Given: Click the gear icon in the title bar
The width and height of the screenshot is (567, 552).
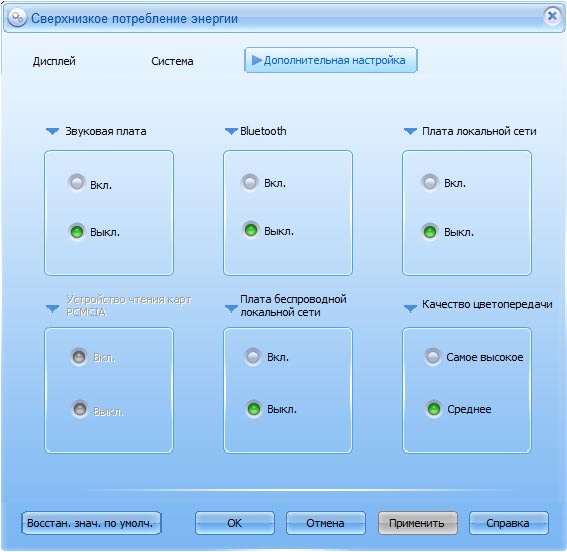Looking at the screenshot, I should click(17, 17).
